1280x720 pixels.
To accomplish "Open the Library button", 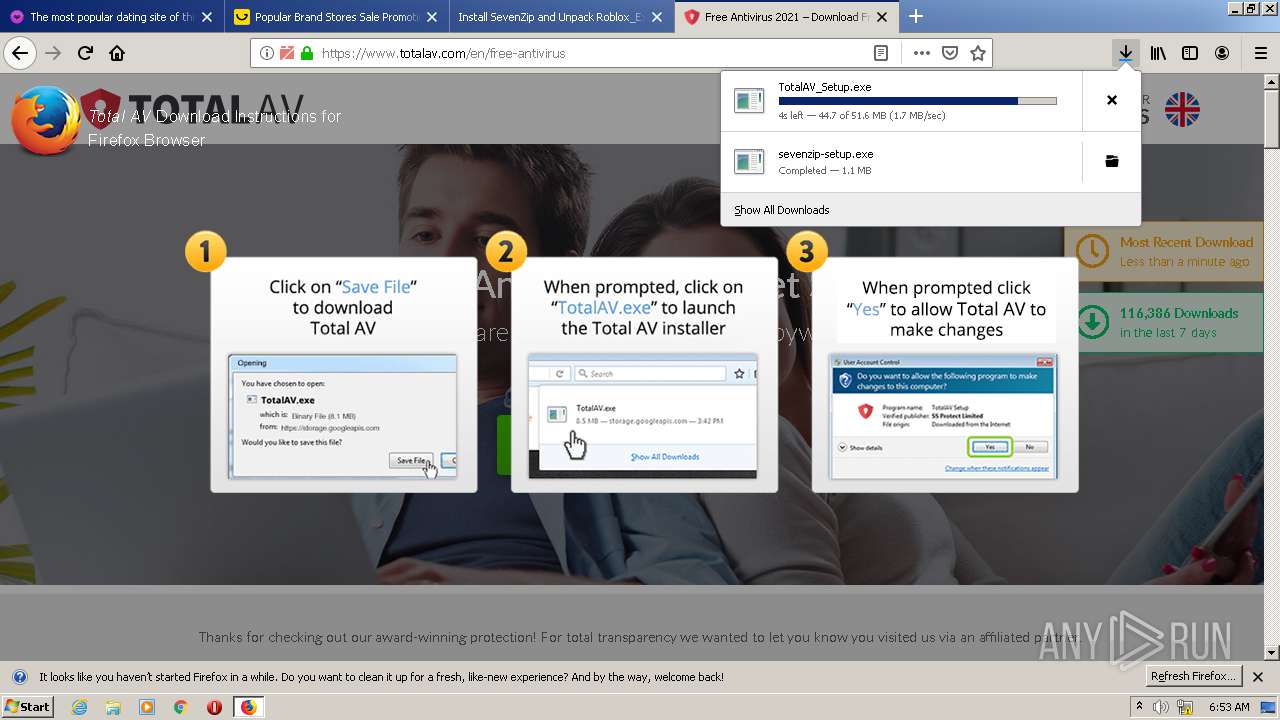I will (x=1158, y=53).
